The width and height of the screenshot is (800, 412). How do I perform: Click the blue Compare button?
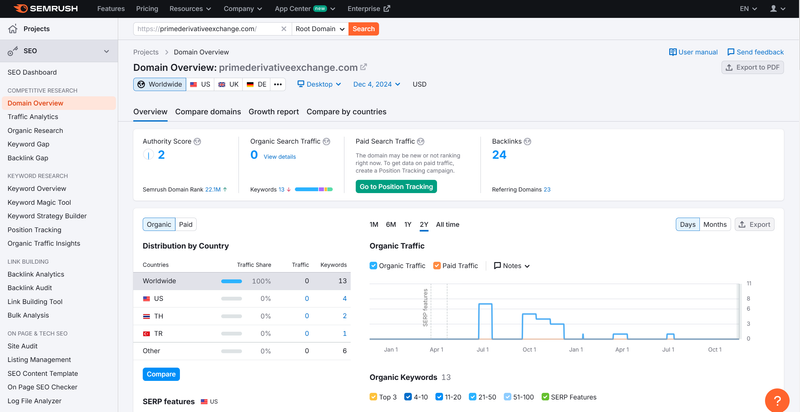click(x=161, y=374)
